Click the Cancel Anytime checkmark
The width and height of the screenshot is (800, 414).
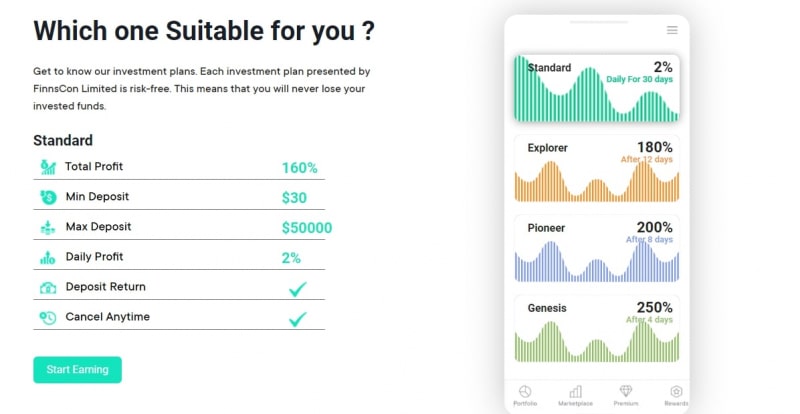click(x=297, y=319)
